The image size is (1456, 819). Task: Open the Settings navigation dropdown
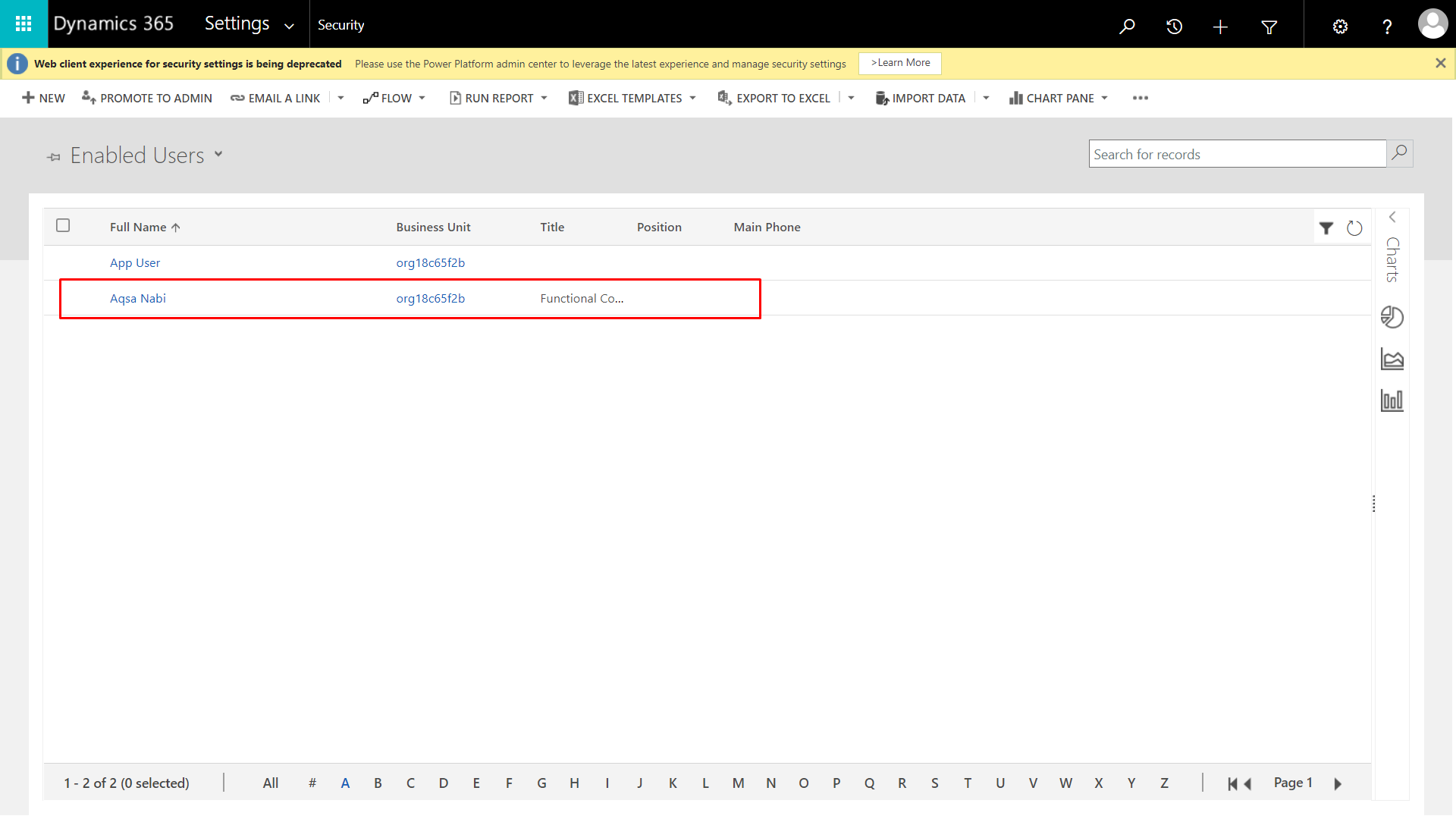pyautogui.click(x=289, y=26)
